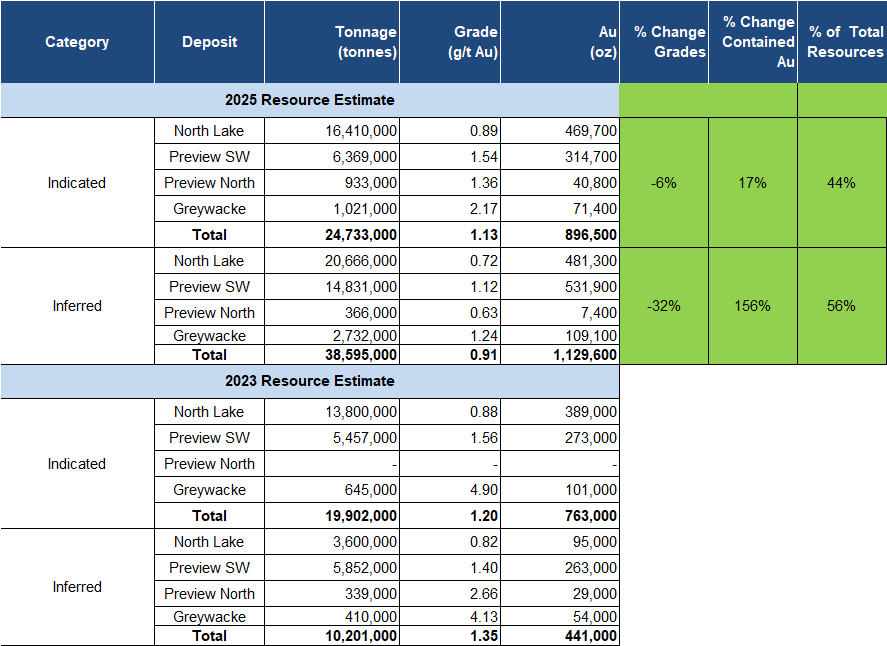Select the Tonnage (tonnes) header cell
The width and height of the screenshot is (887, 646).
click(332, 42)
